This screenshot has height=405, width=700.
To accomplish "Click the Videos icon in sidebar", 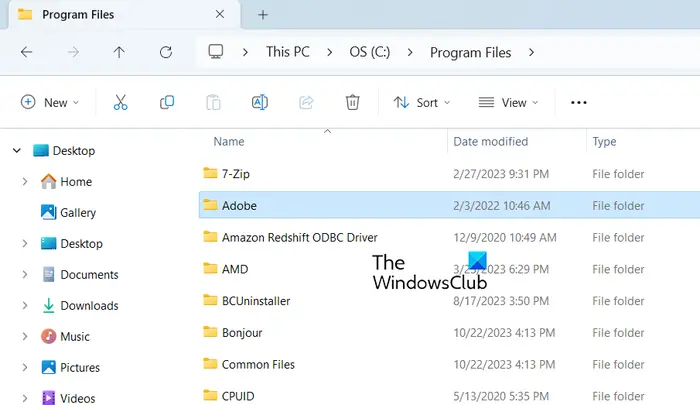I will [x=49, y=397].
